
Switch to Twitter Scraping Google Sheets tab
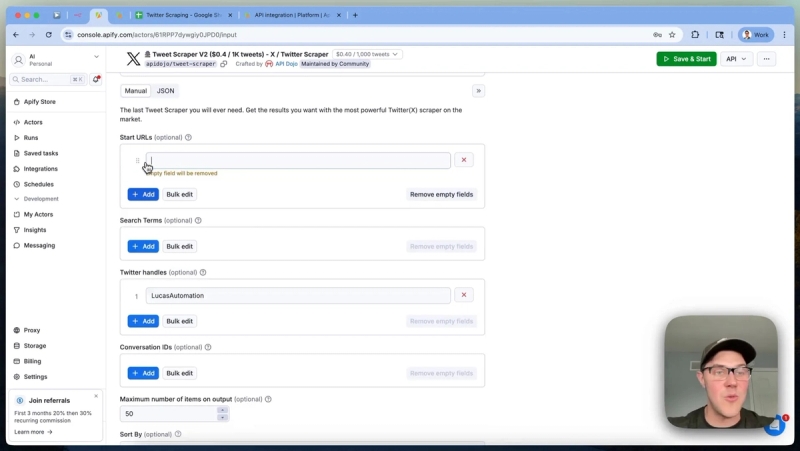[184, 15]
